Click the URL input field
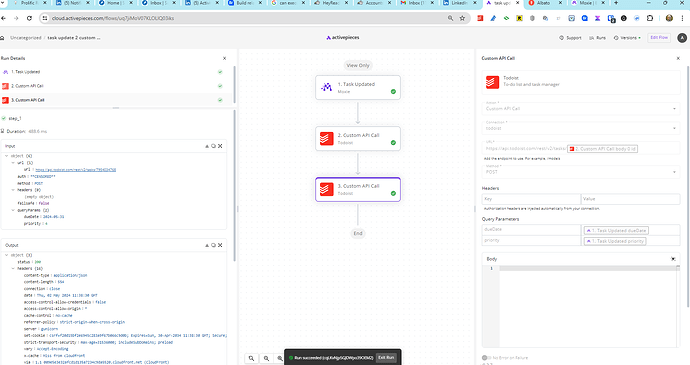This screenshot has height=365, width=690. click(x=581, y=148)
